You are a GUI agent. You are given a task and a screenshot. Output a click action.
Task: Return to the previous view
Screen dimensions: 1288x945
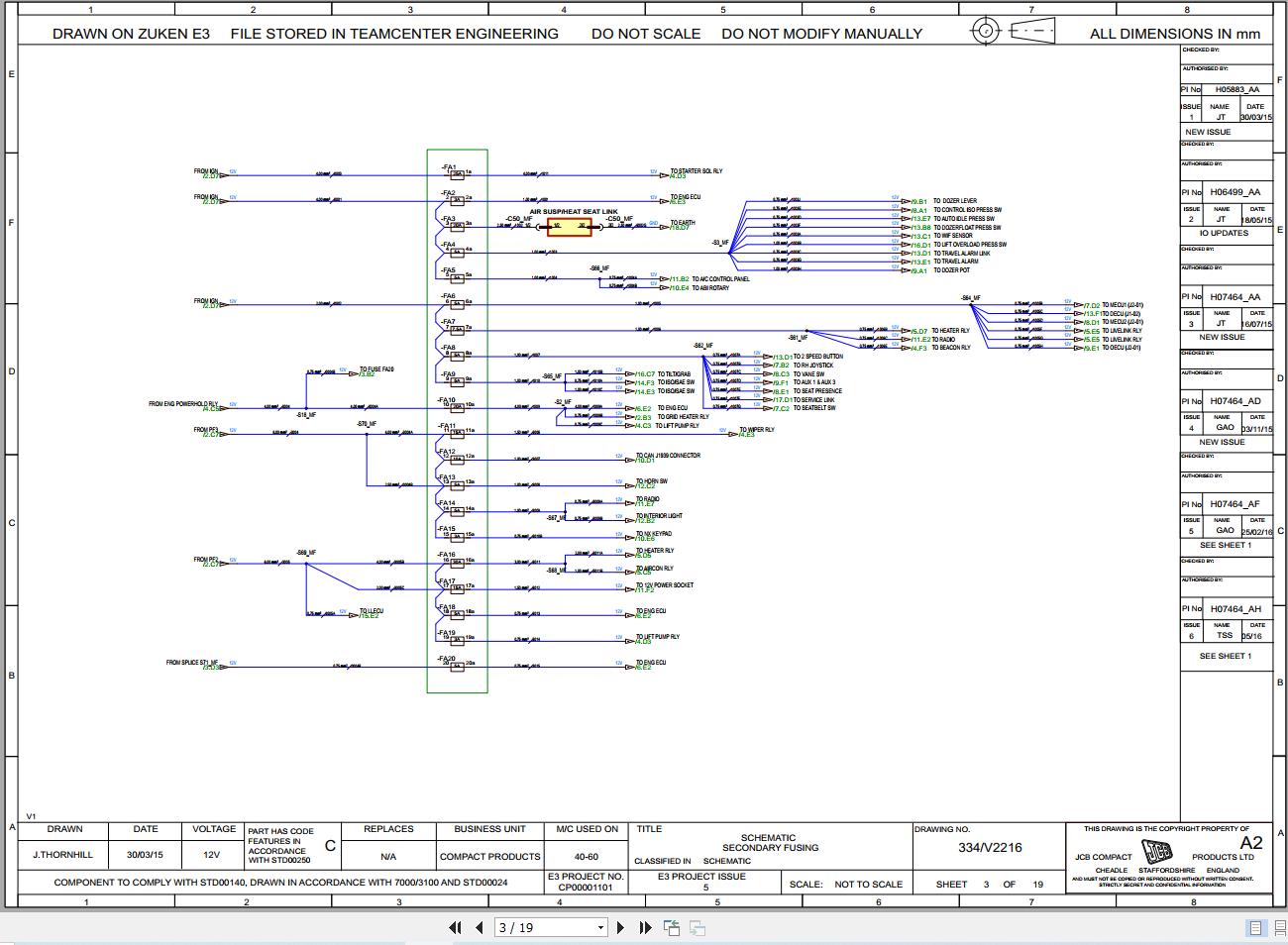click(x=672, y=927)
